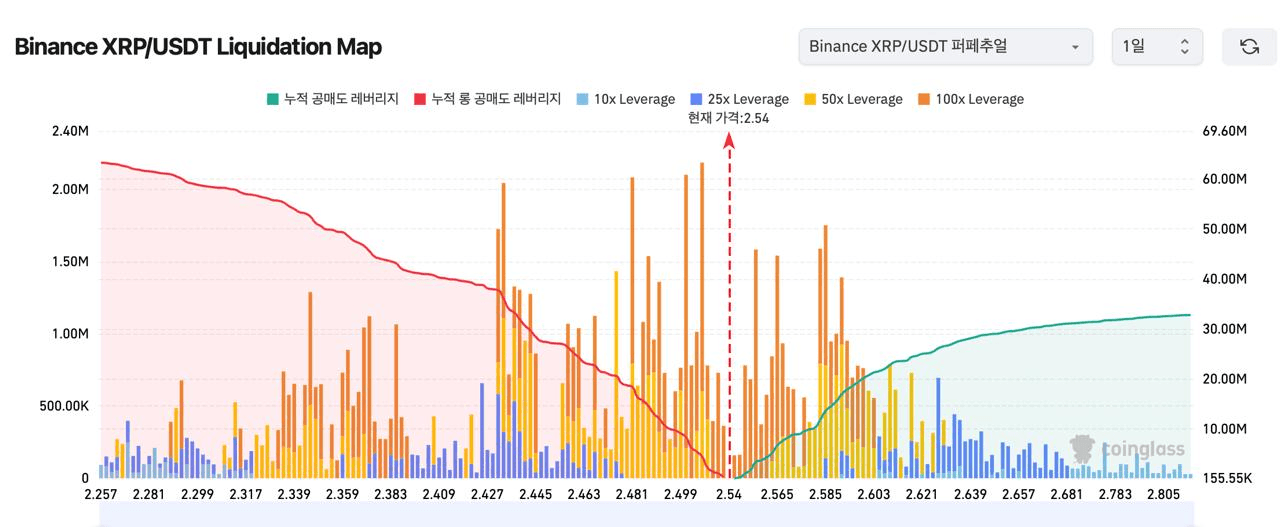Toggle the 10x Leverage legend series
1280x527 pixels.
tap(626, 99)
